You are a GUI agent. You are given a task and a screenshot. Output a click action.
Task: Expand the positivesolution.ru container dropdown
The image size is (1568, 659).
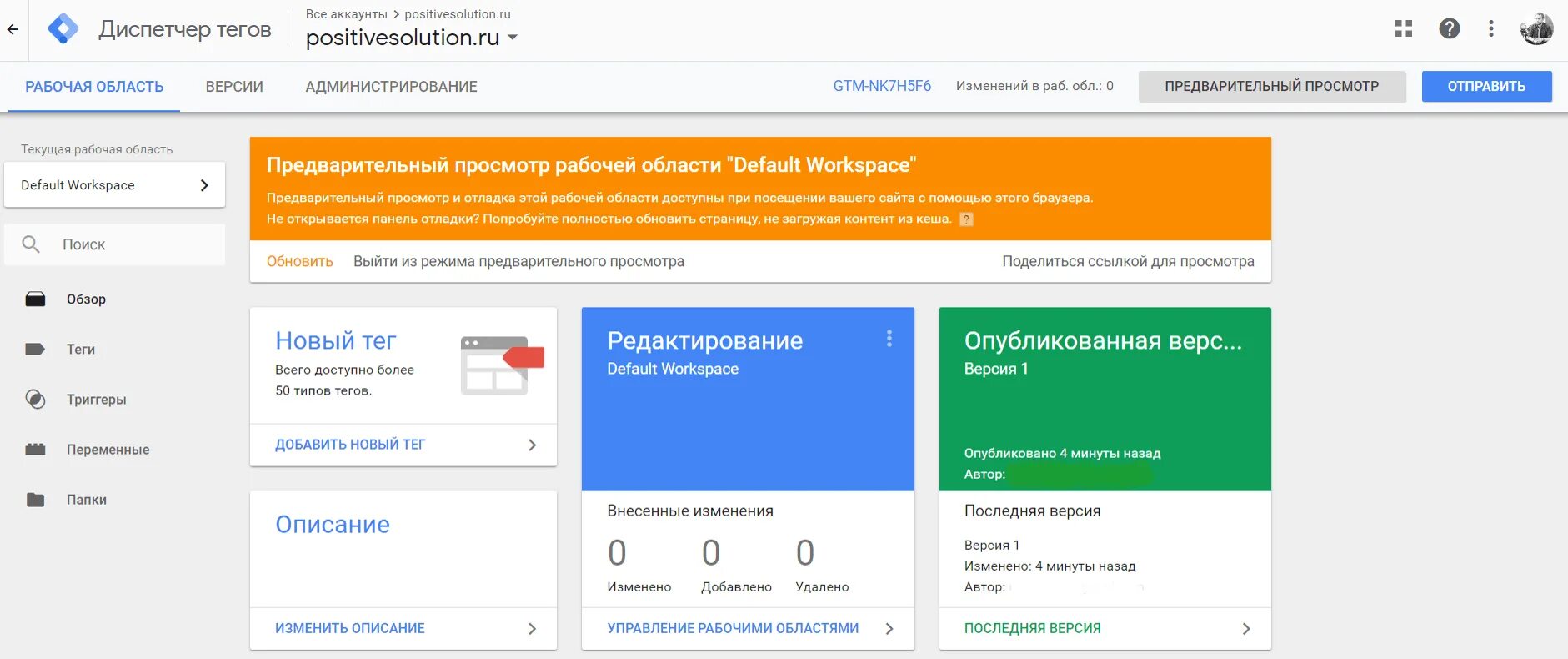[x=513, y=38]
